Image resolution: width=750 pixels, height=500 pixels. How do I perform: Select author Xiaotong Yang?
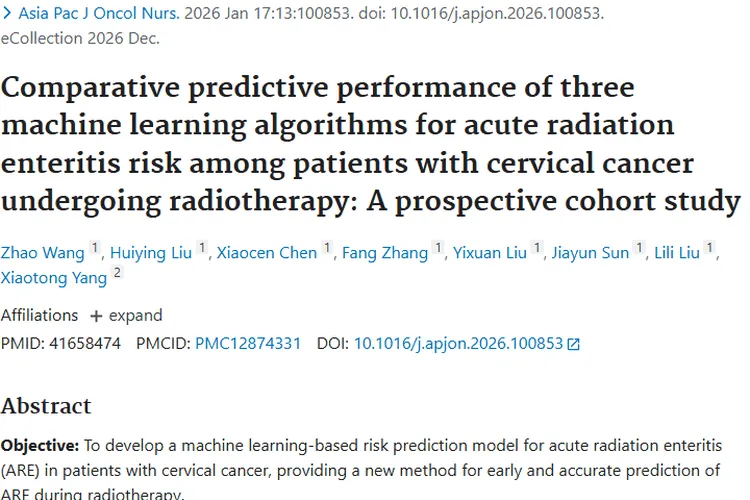tap(52, 277)
